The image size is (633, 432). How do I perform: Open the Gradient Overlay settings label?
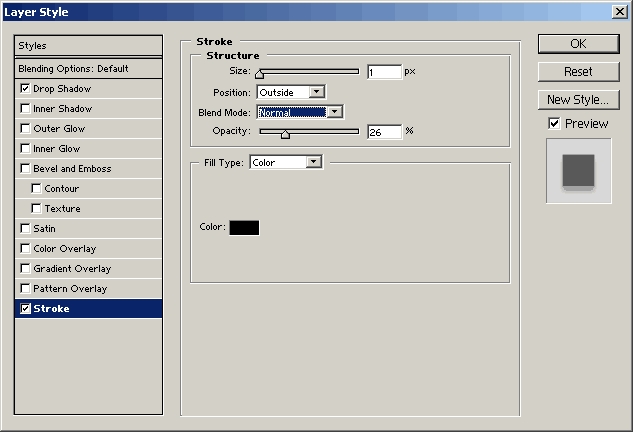[72, 269]
